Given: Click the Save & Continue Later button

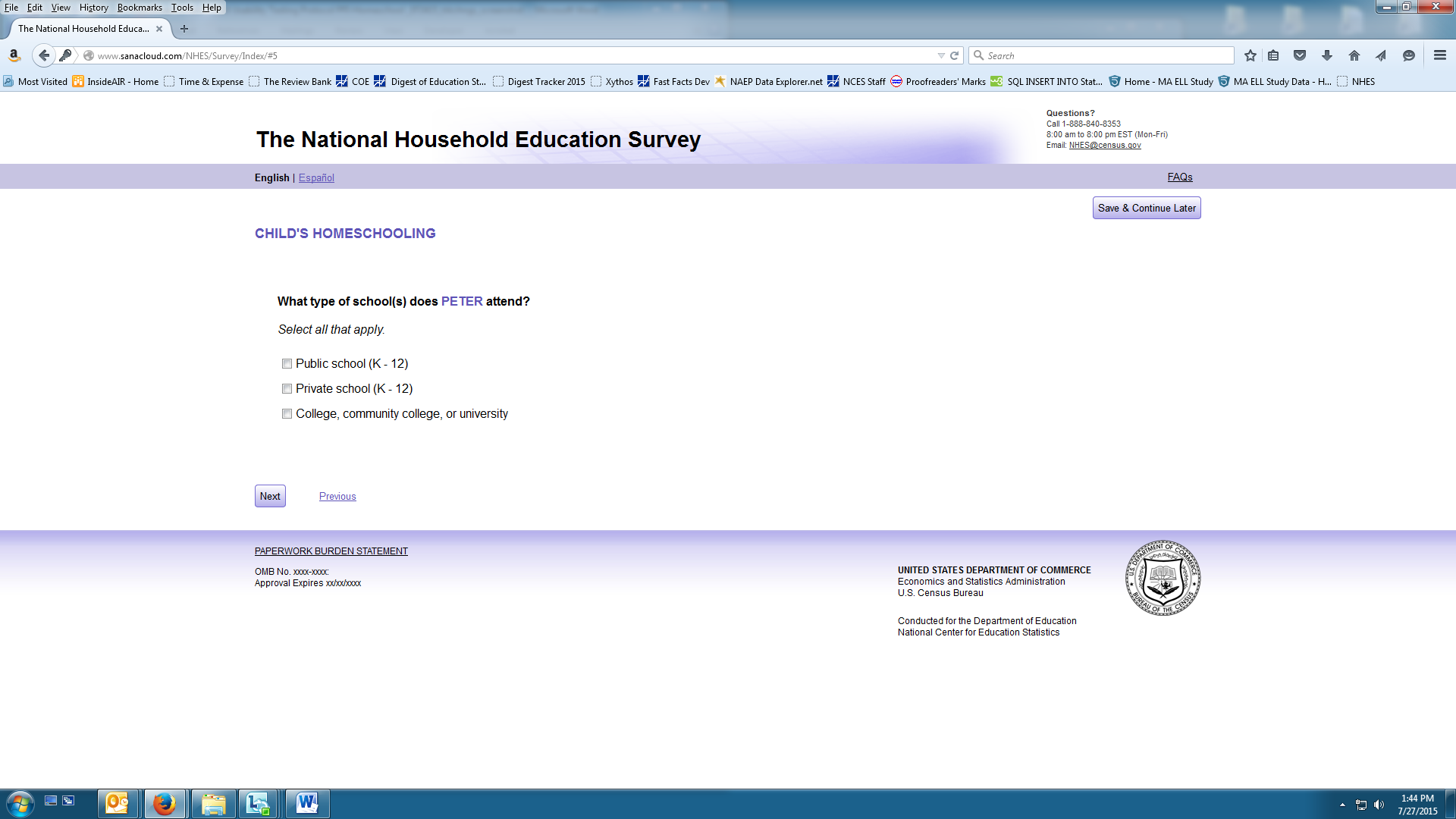Looking at the screenshot, I should coord(1146,208).
